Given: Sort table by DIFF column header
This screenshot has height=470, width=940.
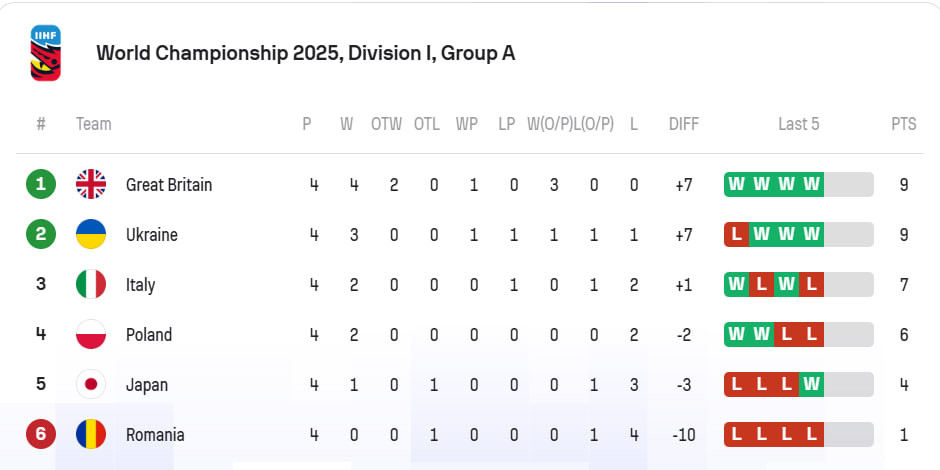Looking at the screenshot, I should [684, 124].
